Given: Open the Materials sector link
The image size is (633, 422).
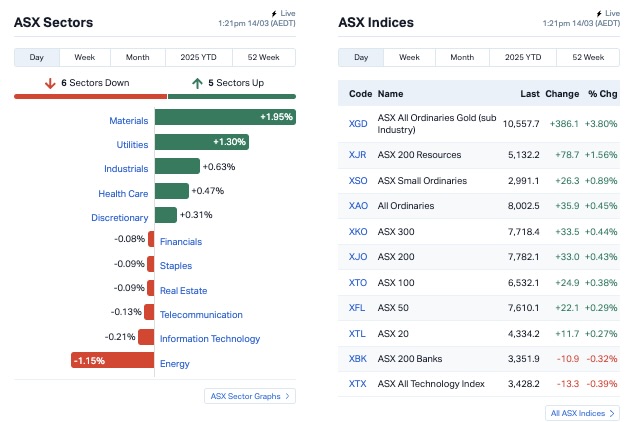Looking at the screenshot, I should pyautogui.click(x=129, y=121).
